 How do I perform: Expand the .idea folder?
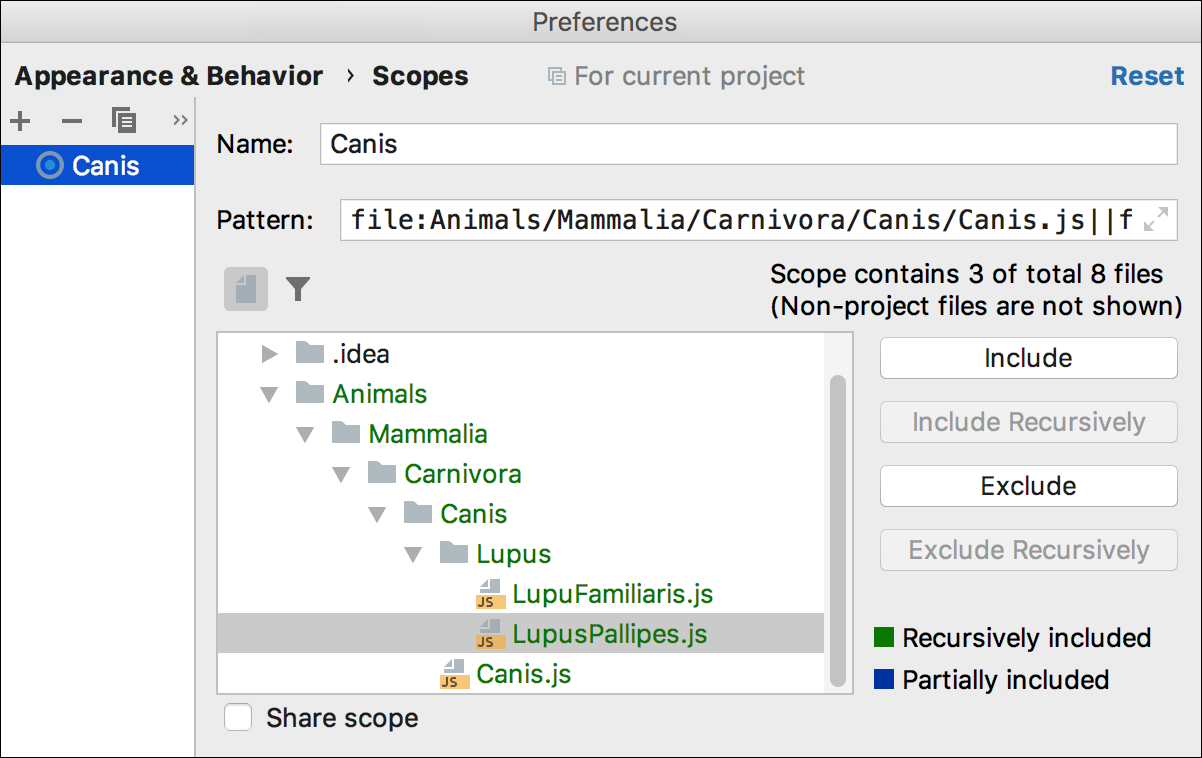click(268, 353)
